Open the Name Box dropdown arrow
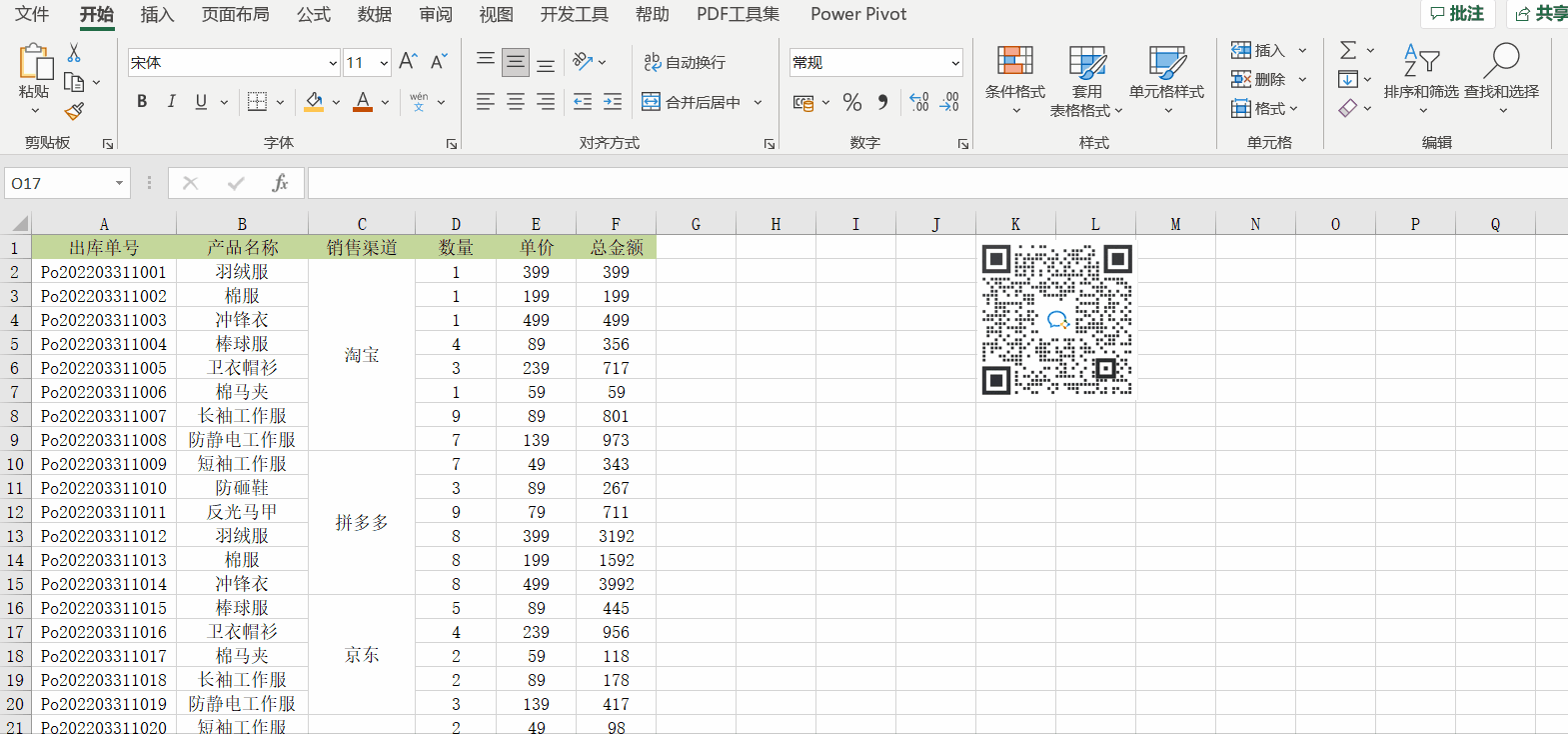1568x734 pixels. (x=119, y=183)
